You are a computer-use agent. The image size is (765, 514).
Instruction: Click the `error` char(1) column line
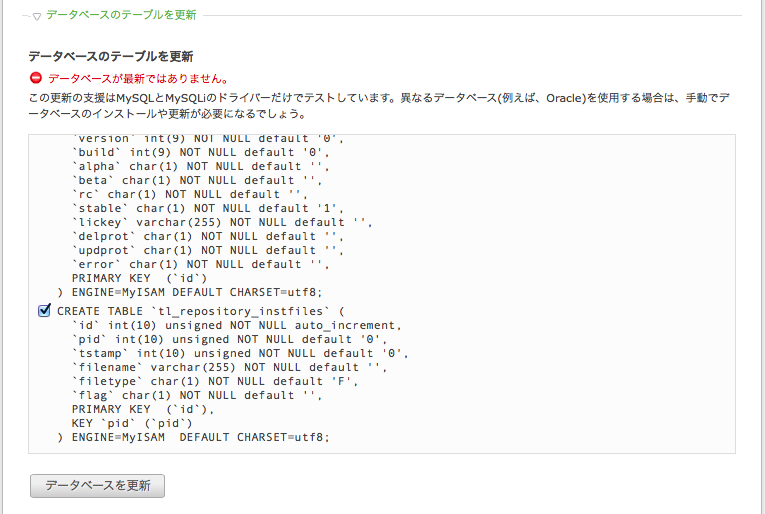(201, 264)
